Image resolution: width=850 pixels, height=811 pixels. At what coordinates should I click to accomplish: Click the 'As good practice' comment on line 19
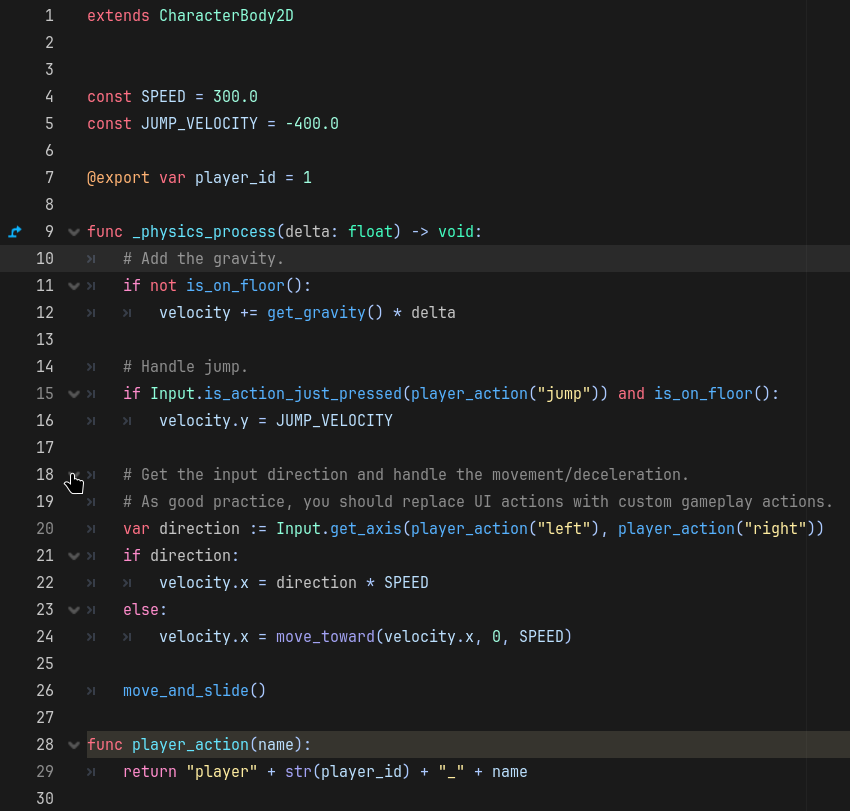[478, 502]
